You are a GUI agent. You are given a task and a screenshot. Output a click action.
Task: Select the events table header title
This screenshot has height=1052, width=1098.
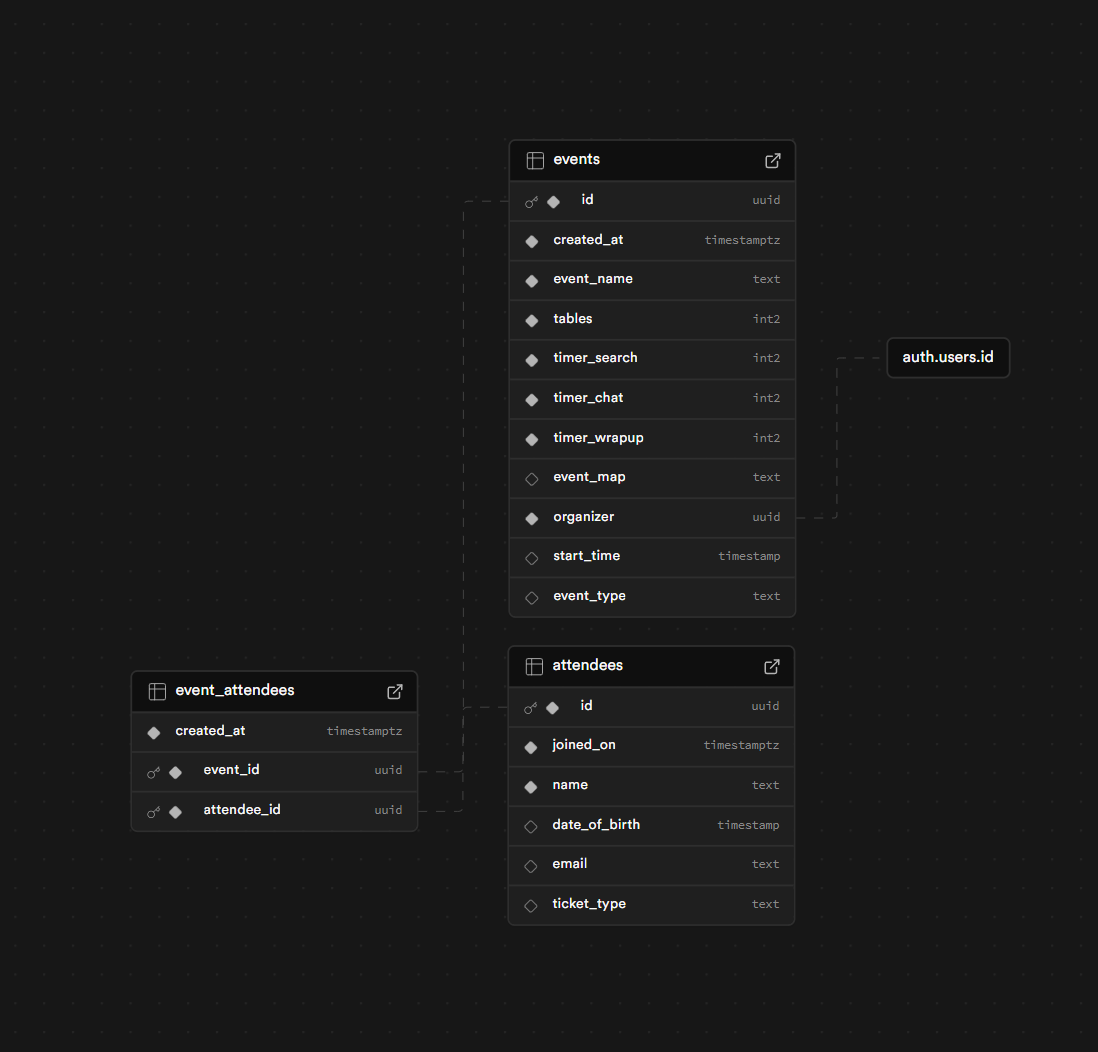576,159
